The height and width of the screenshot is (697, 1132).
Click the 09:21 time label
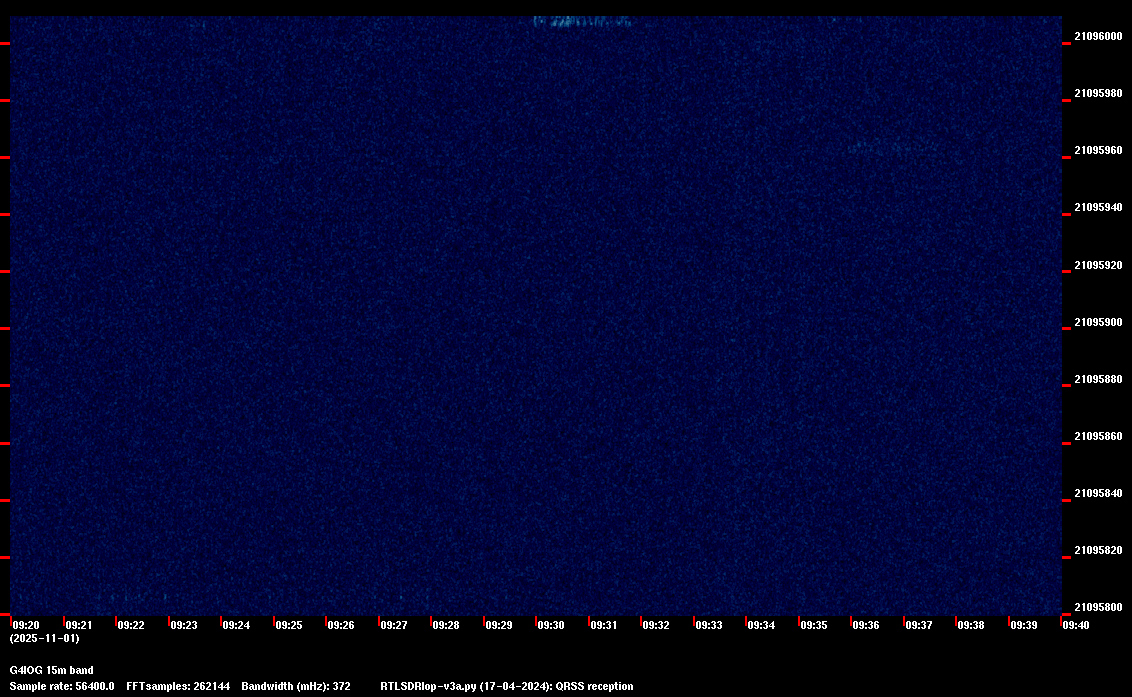click(x=79, y=625)
